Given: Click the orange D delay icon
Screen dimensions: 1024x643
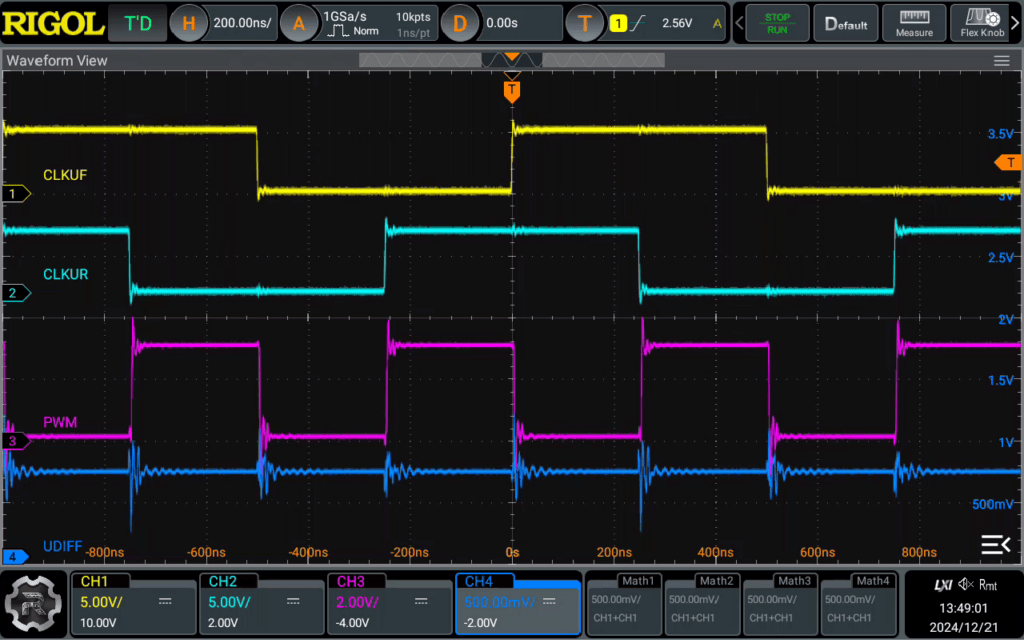Looking at the screenshot, I should pyautogui.click(x=460, y=24).
